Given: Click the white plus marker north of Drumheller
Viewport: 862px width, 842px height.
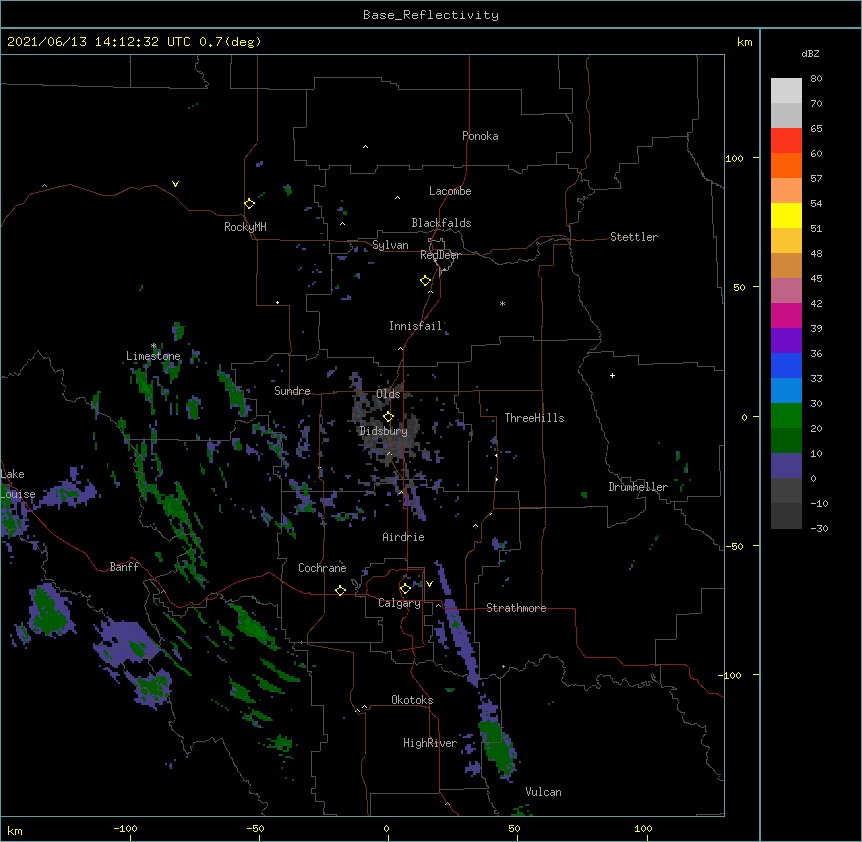Looking at the screenshot, I should 612,375.
